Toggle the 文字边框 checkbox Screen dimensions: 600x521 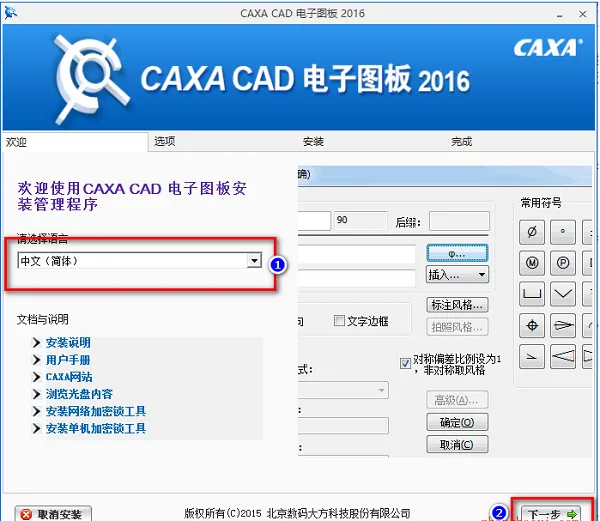click(x=339, y=321)
